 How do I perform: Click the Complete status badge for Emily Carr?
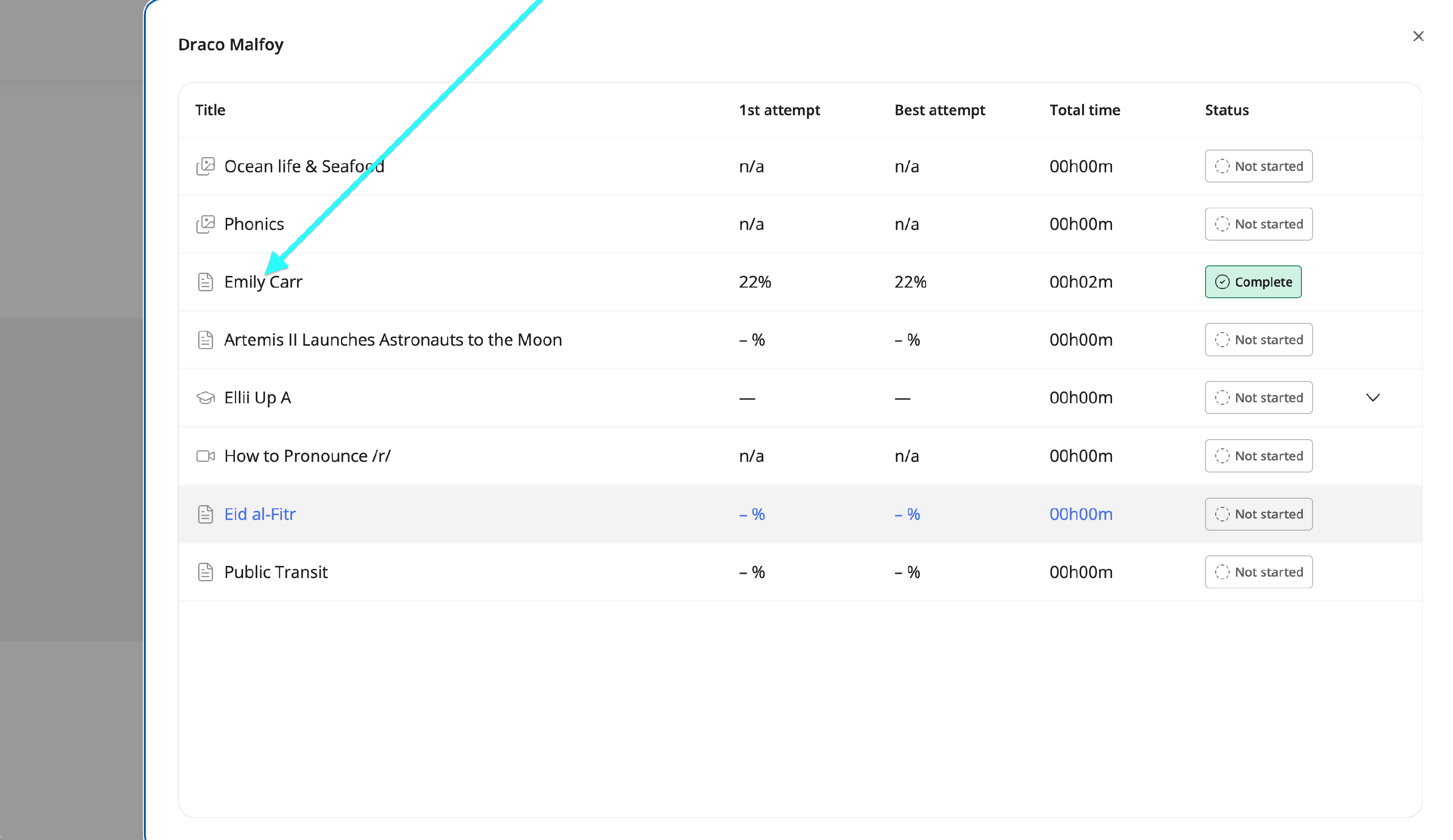point(1252,282)
